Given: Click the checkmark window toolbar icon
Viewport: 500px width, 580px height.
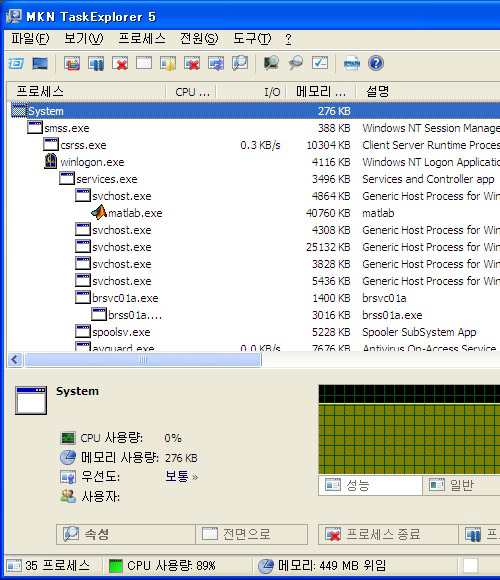Looking at the screenshot, I should 320,63.
